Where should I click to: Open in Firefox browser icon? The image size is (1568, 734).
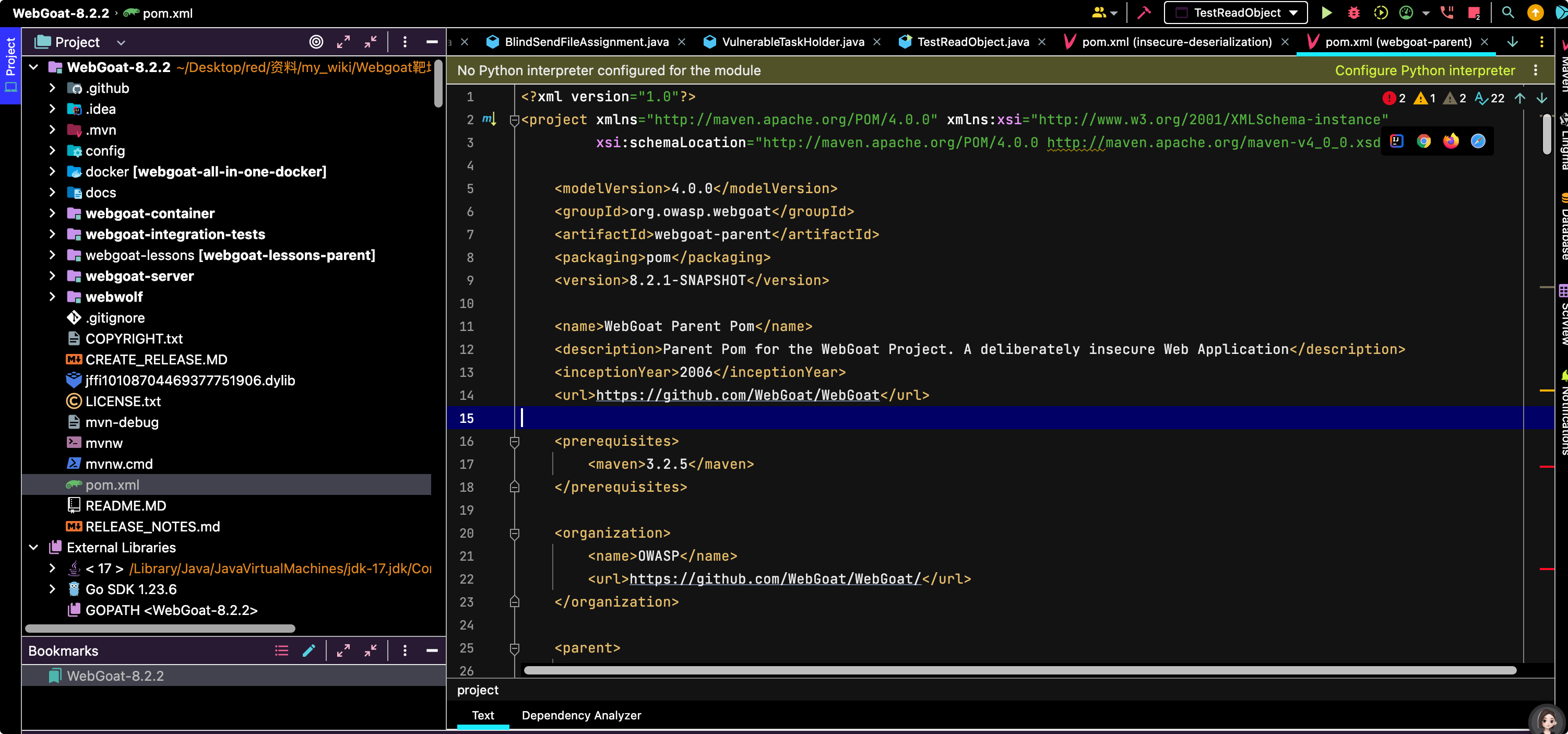pyautogui.click(x=1451, y=141)
